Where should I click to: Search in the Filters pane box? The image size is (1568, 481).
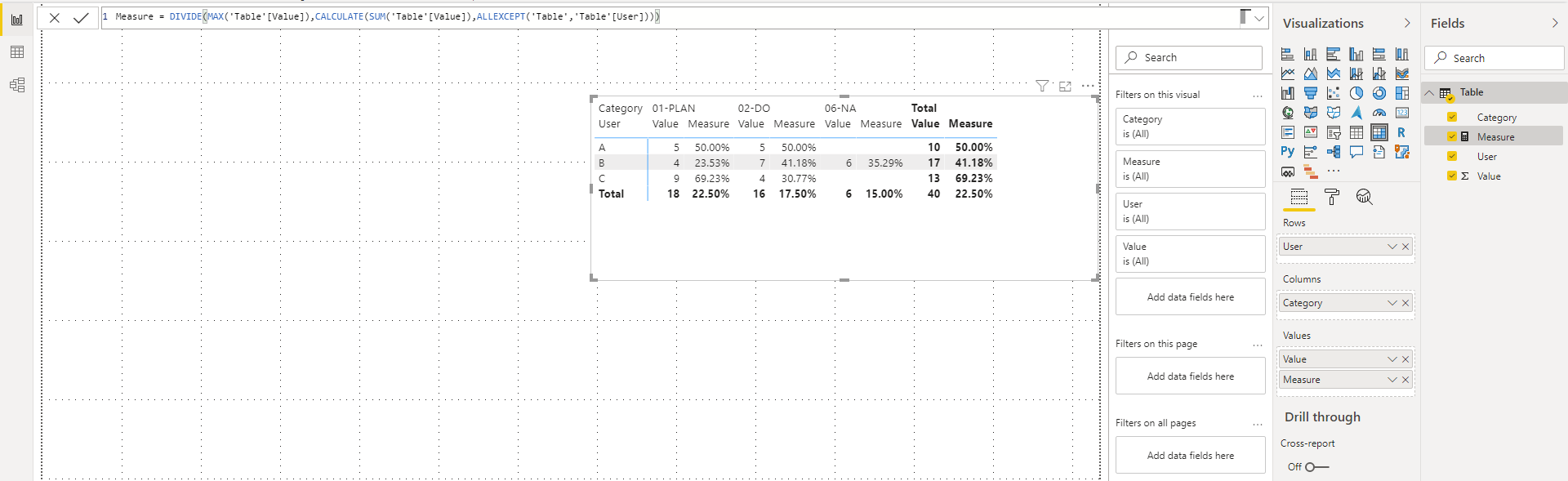coord(1189,58)
